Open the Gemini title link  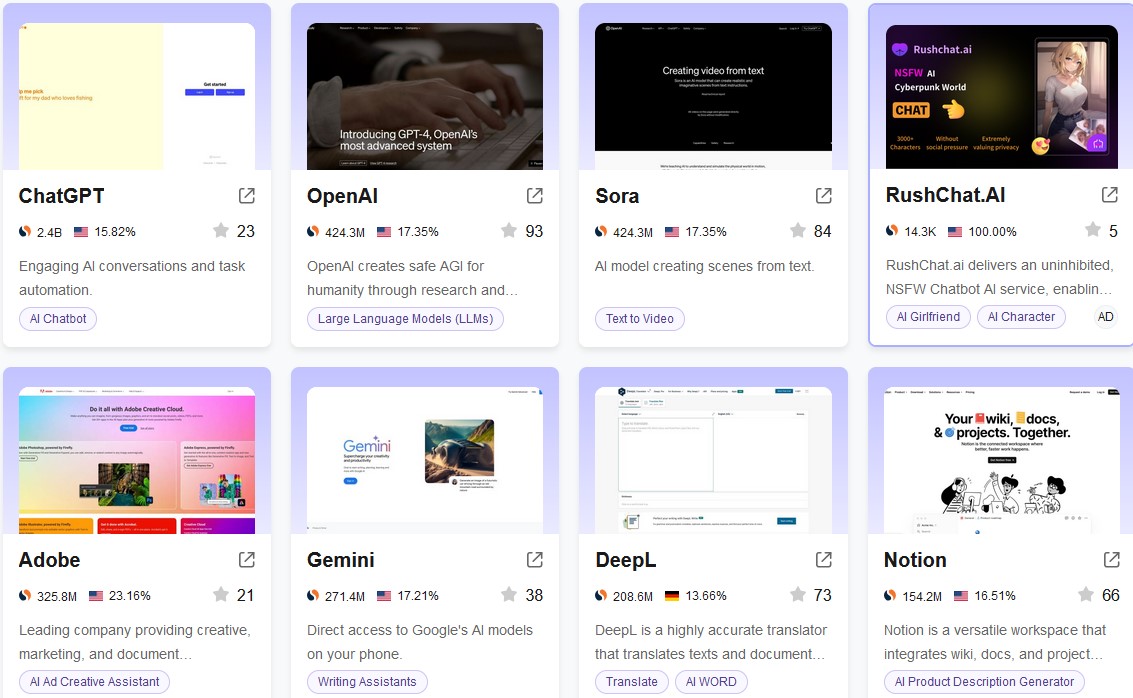tap(340, 560)
